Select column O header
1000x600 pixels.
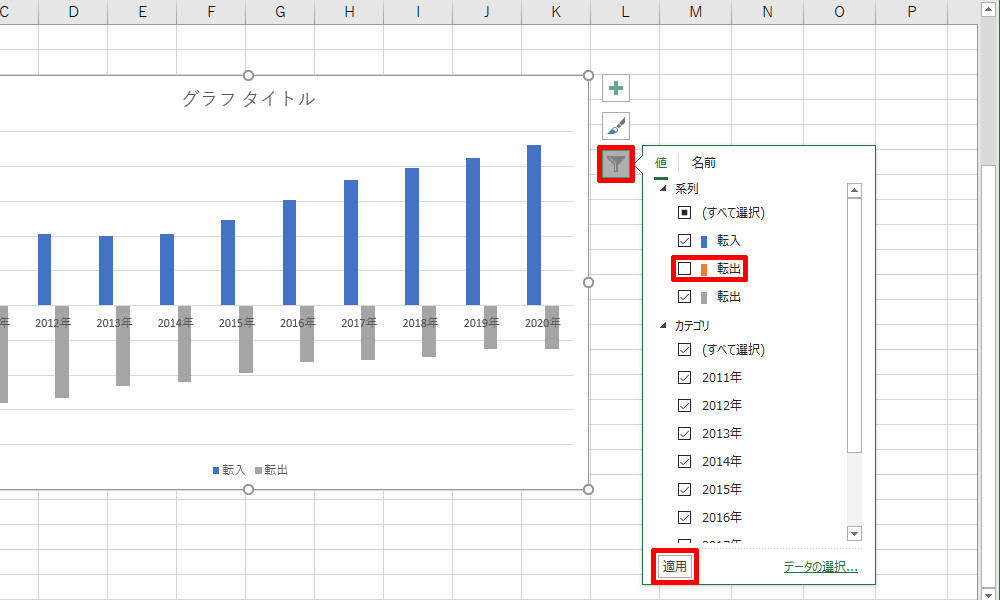[839, 11]
